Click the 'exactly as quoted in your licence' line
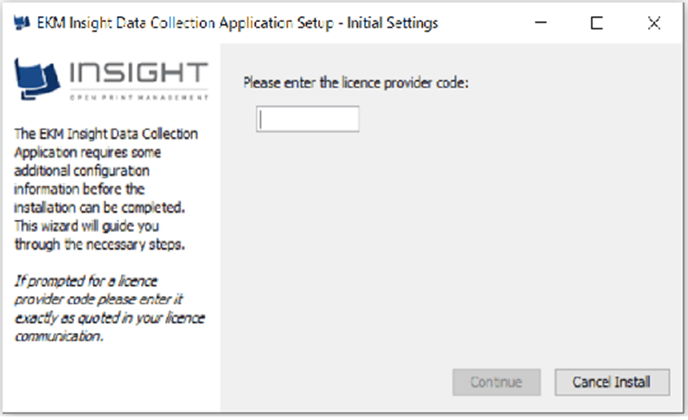The height and width of the screenshot is (420, 688). point(110,318)
